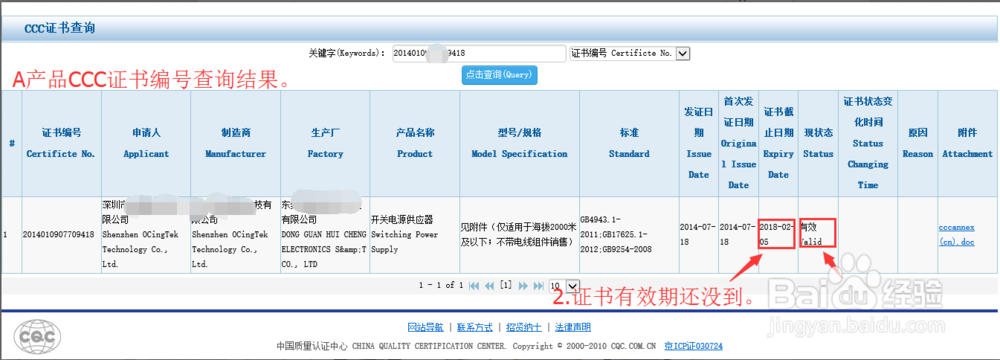Viewport: 1000px width, 360px height.
Task: Go to previous page pagination icon
Action: [489, 285]
